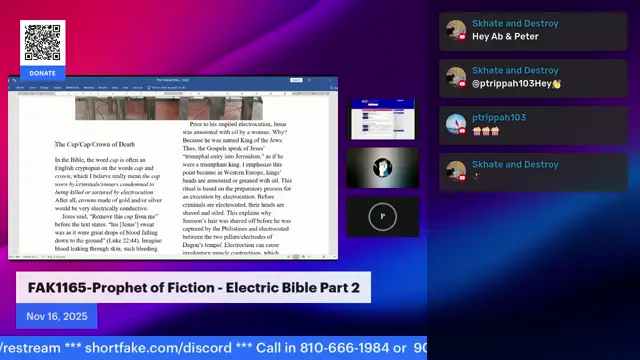Screen dimensions: 640x360
Task: Click the paragraph starting "In the Bible, the word cup"
Action: tap(109, 184)
